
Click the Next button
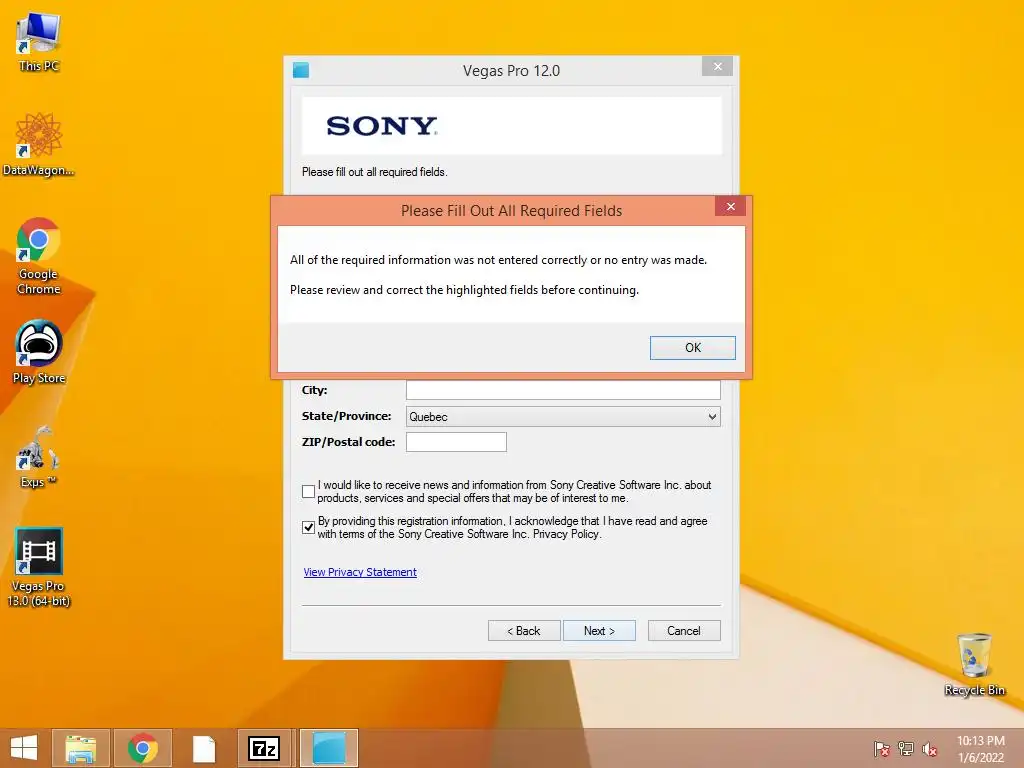tap(600, 631)
